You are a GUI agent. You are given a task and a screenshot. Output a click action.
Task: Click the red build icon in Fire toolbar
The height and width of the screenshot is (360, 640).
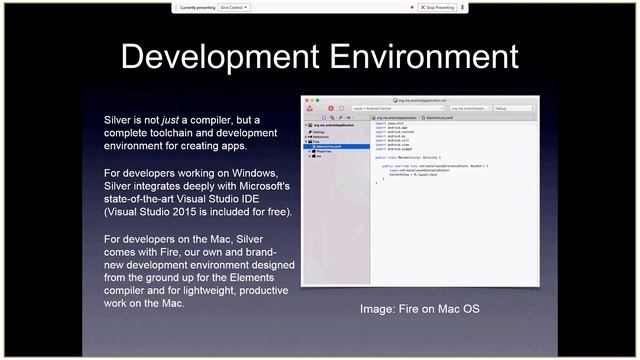point(310,108)
